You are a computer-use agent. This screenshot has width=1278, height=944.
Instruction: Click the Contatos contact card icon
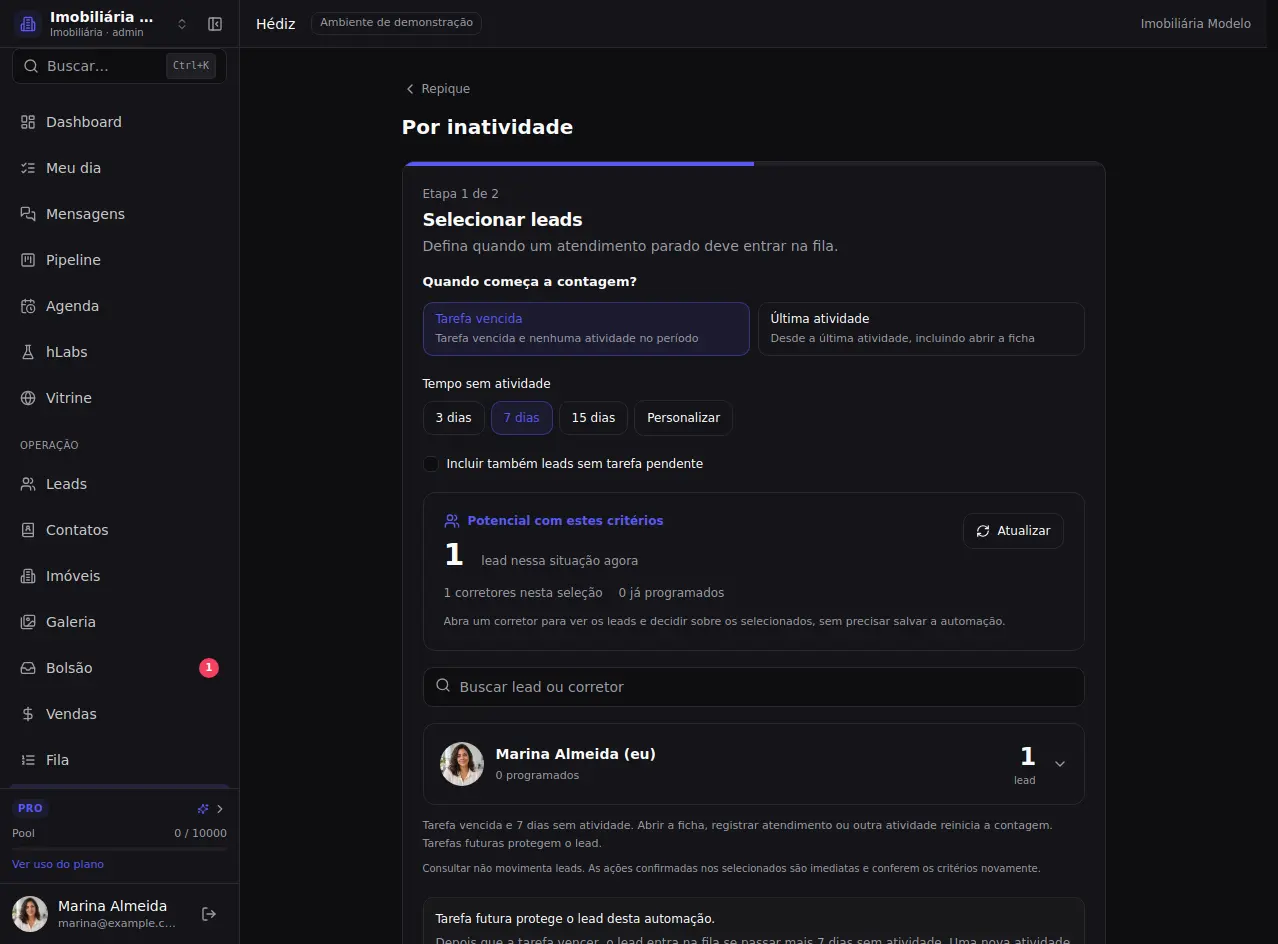click(x=28, y=530)
